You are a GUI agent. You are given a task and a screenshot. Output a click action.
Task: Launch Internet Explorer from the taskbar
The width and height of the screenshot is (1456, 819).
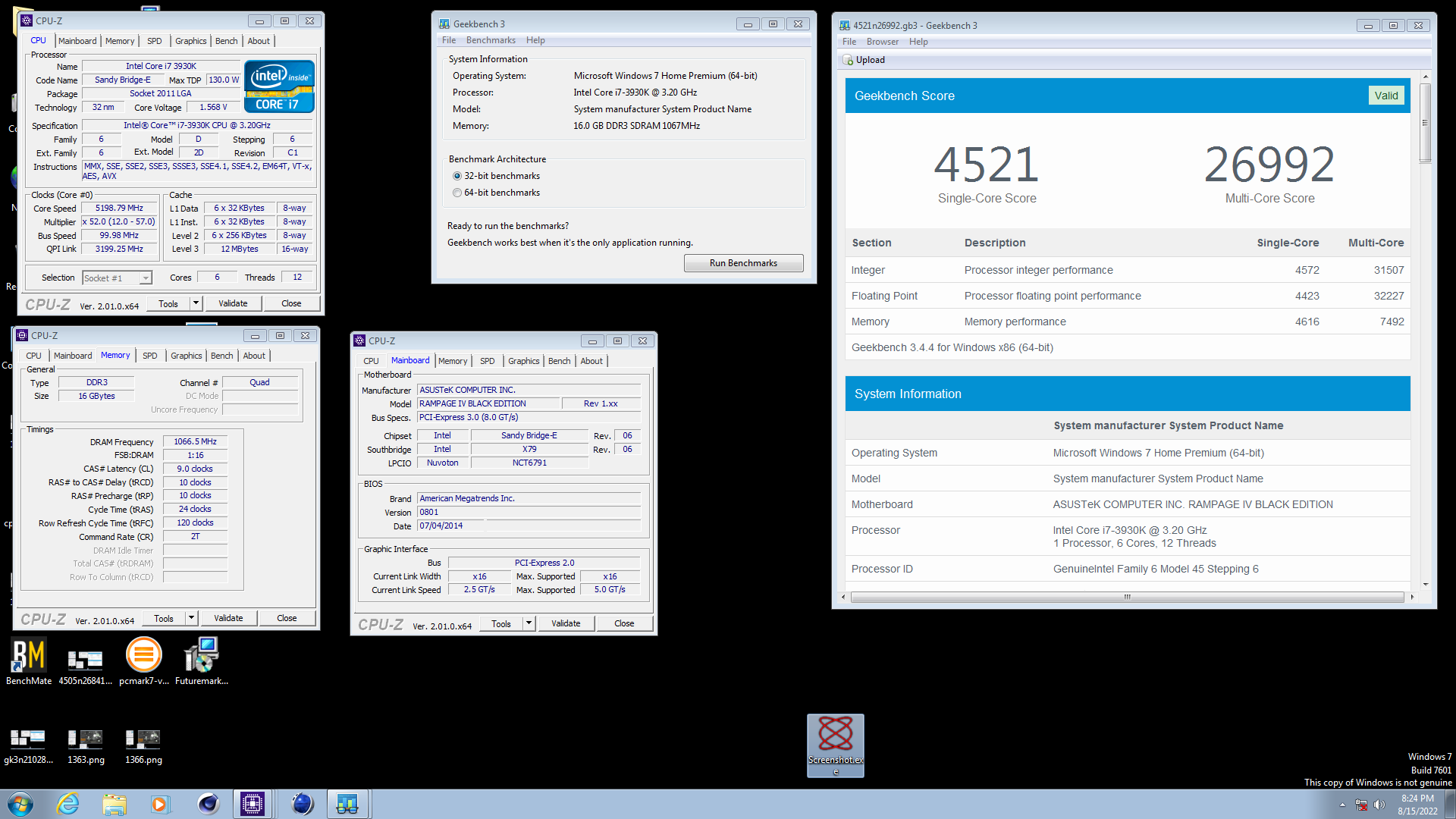pyautogui.click(x=68, y=804)
